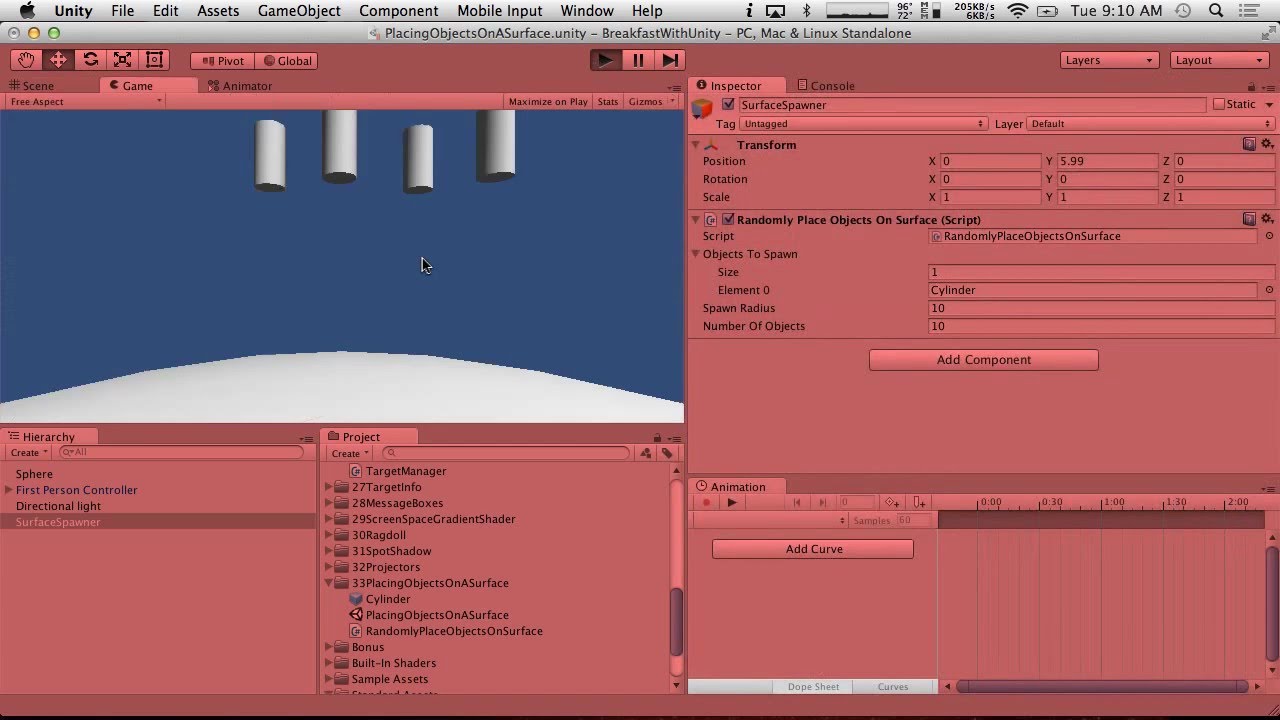This screenshot has height=720, width=1280.
Task: Open the Hierarchy panel options menu icon
Action: pos(306,439)
